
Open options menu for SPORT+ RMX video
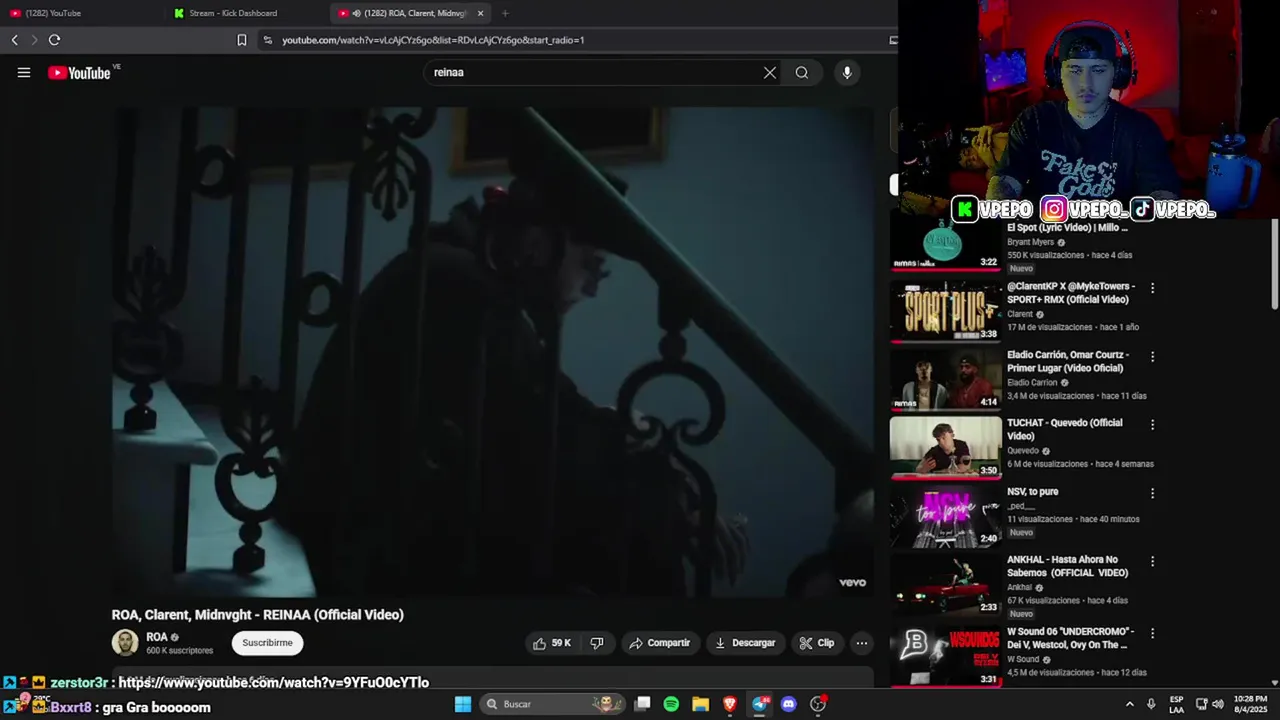1152,288
